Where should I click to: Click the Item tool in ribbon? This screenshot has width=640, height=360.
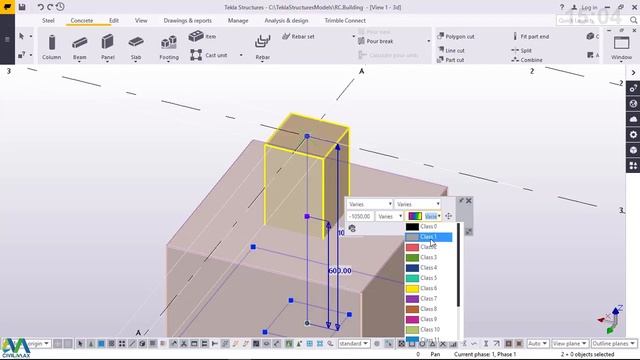pyautogui.click(x=202, y=36)
